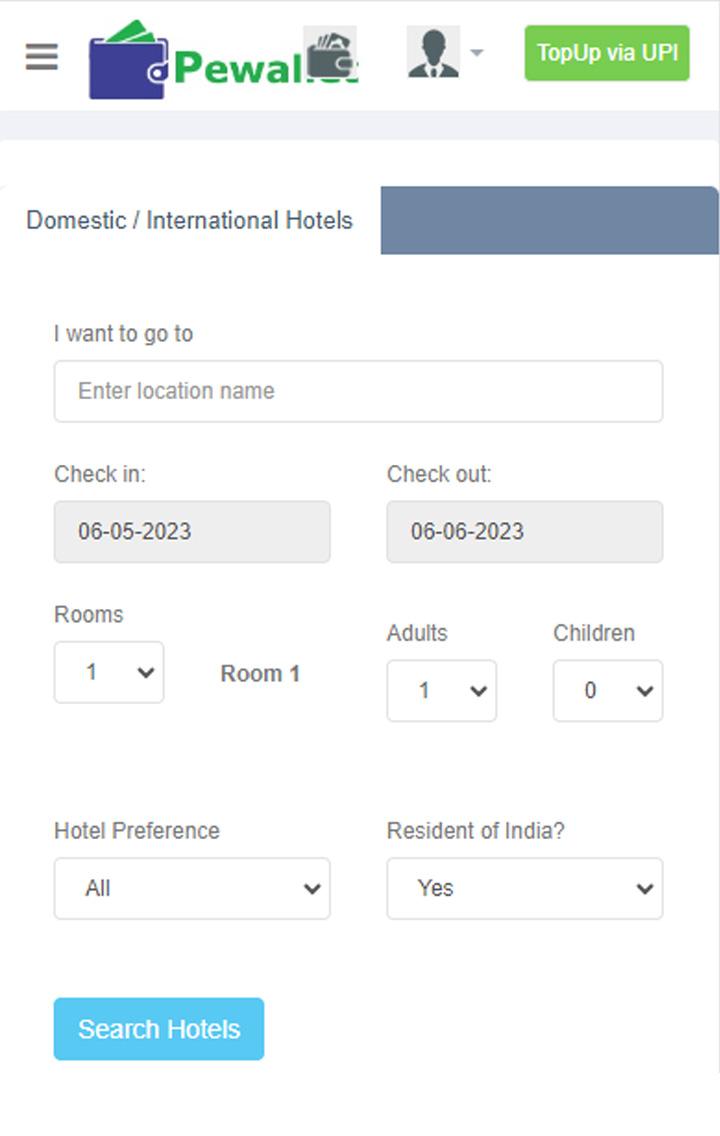Screen dimensions: 720x1136
Task: Click the Room 1 label
Action: tap(260, 674)
